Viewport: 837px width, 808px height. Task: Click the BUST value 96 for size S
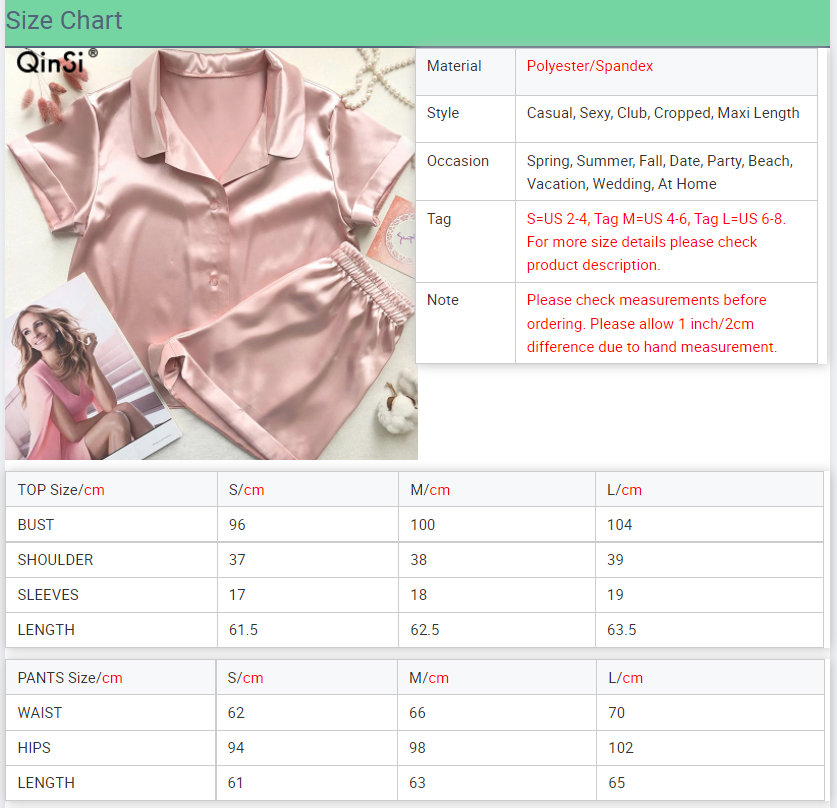point(237,525)
